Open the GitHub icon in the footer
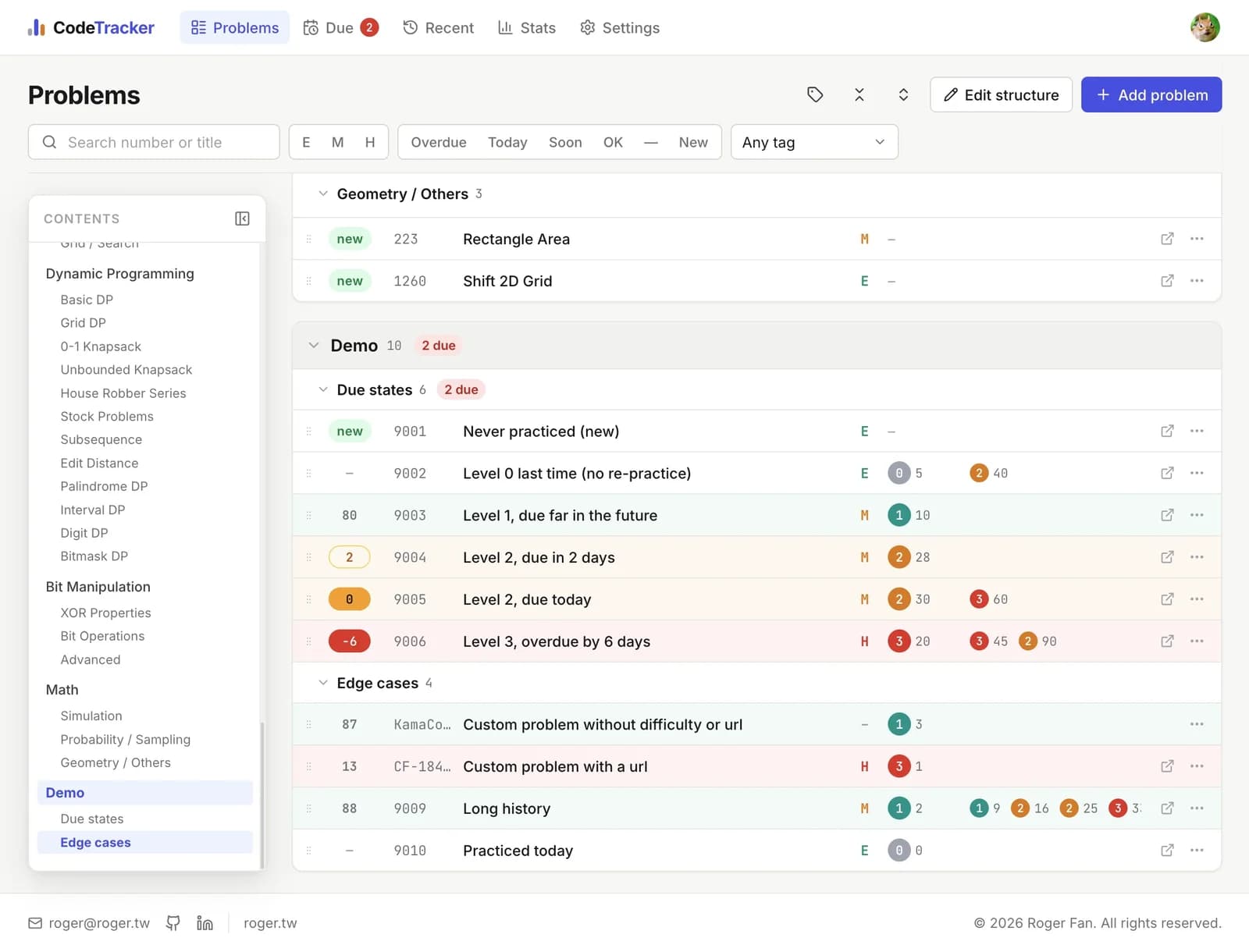Image resolution: width=1249 pixels, height=952 pixels. pyautogui.click(x=173, y=923)
